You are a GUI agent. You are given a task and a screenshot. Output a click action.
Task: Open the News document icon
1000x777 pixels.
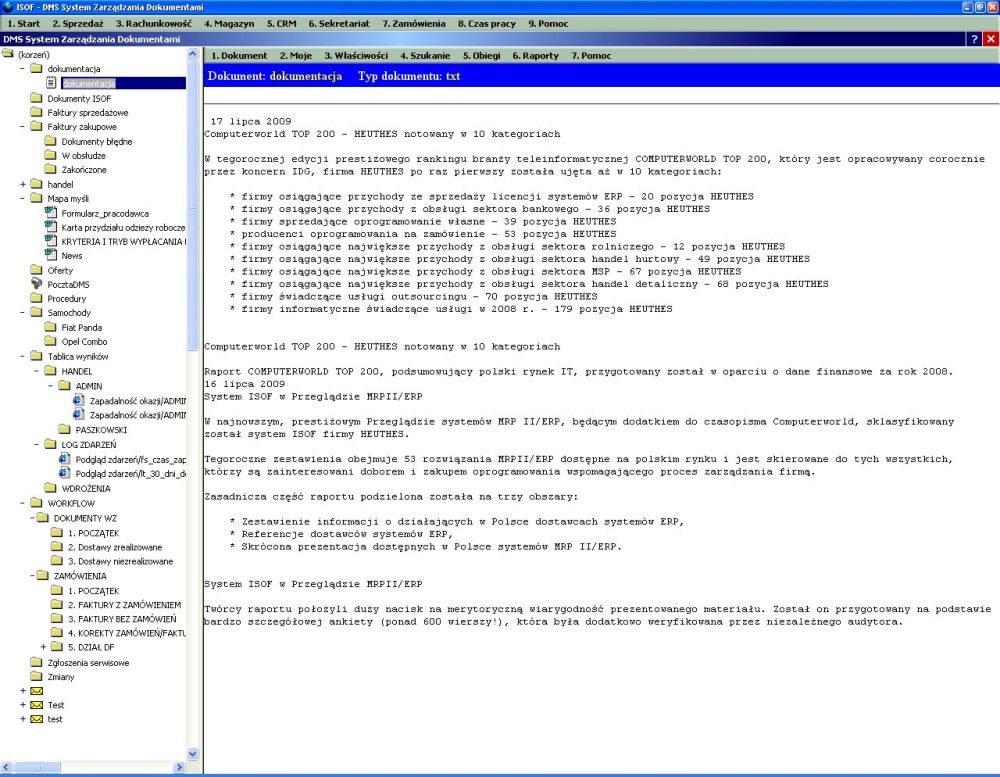point(51,255)
